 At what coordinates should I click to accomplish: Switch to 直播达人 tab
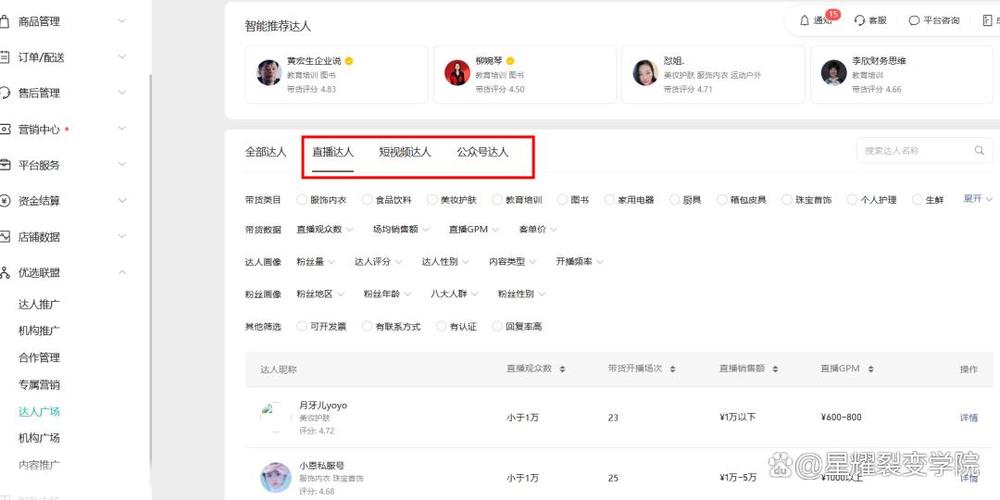coord(332,152)
